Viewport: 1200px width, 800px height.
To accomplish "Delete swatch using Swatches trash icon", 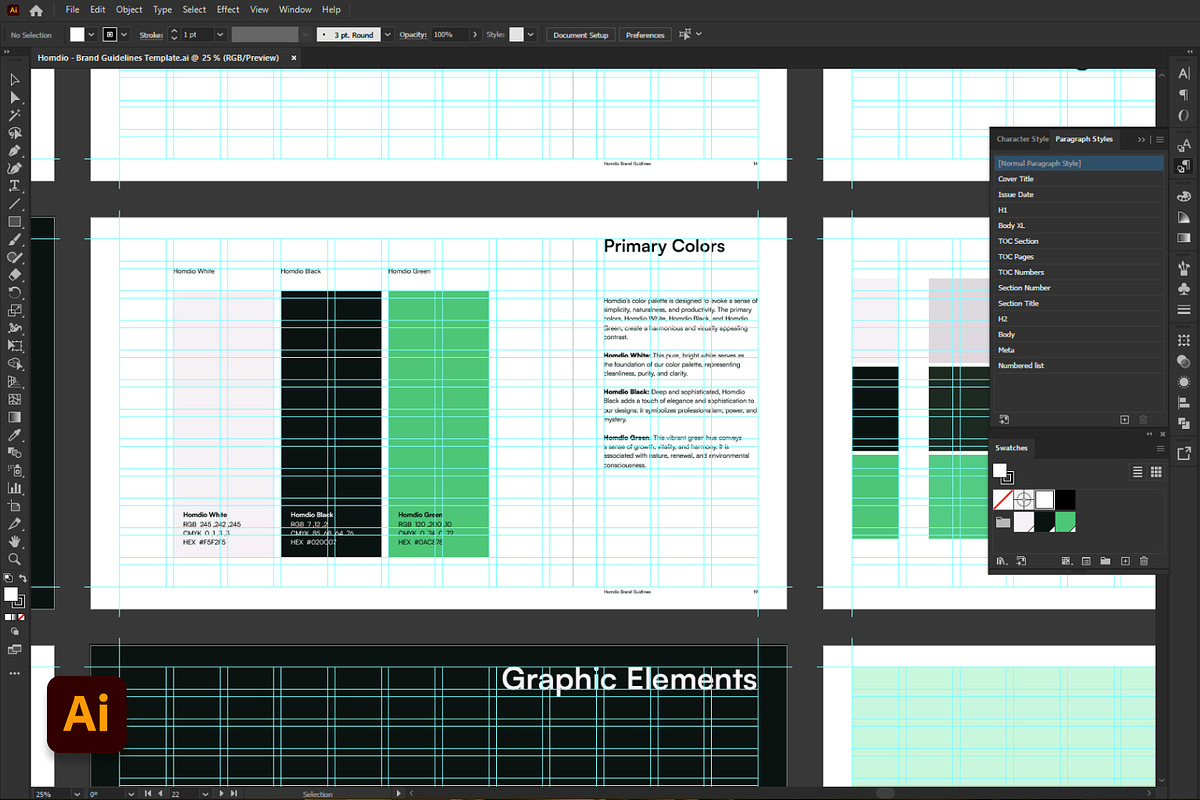I will pos(1145,561).
